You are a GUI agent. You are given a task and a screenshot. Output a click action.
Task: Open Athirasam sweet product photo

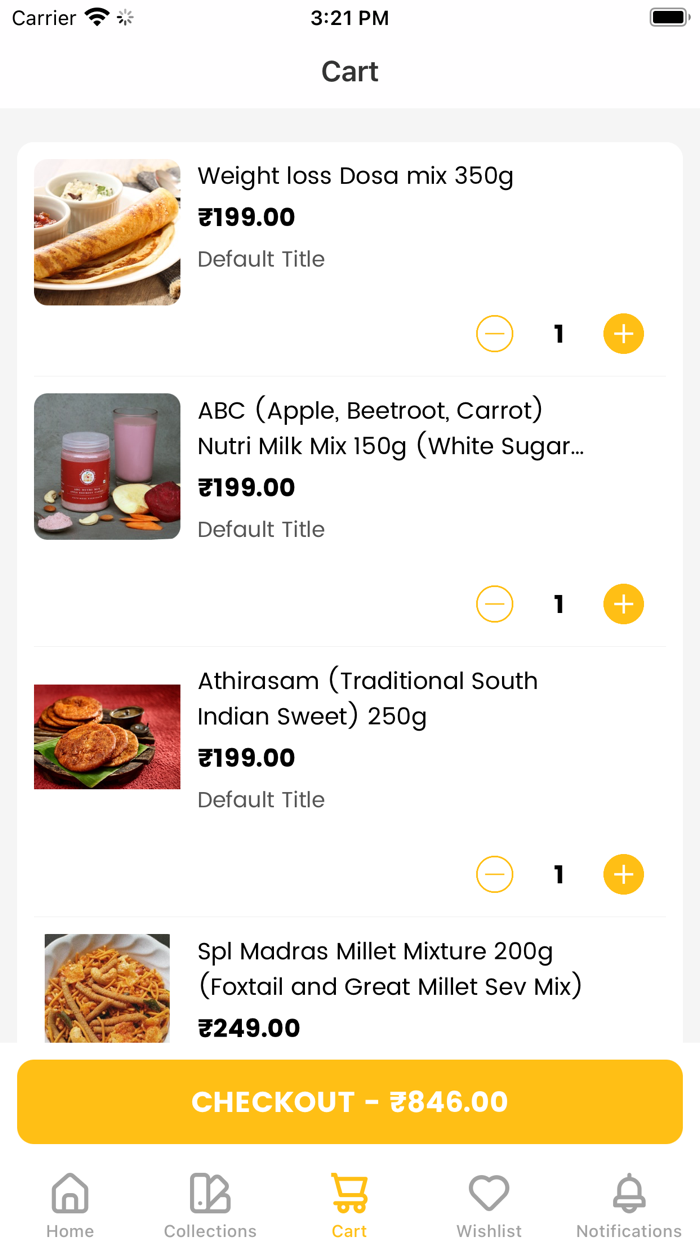pyautogui.click(x=107, y=737)
